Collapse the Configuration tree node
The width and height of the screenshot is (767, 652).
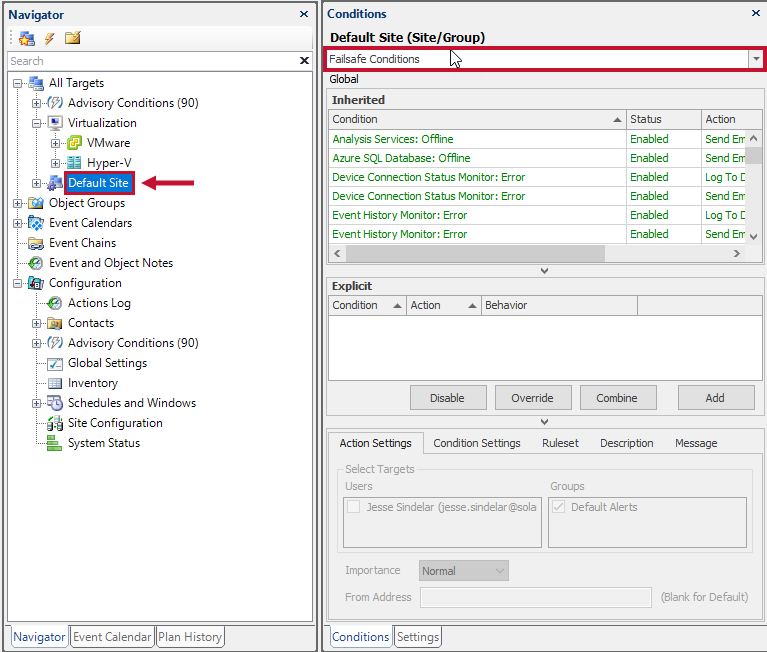pos(18,284)
